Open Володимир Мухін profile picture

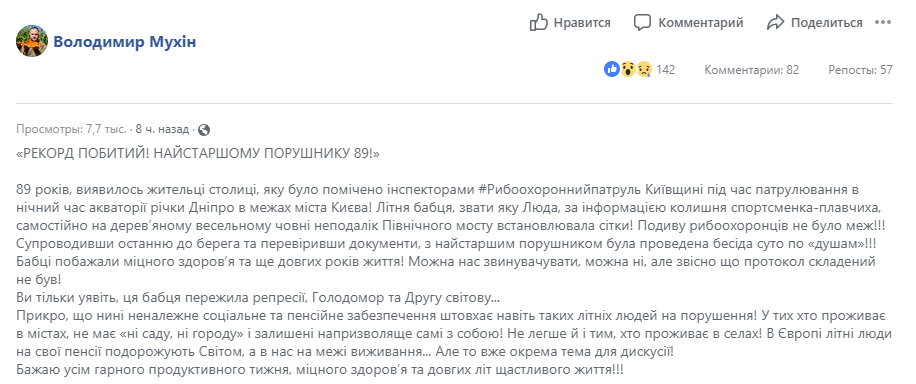(32, 41)
